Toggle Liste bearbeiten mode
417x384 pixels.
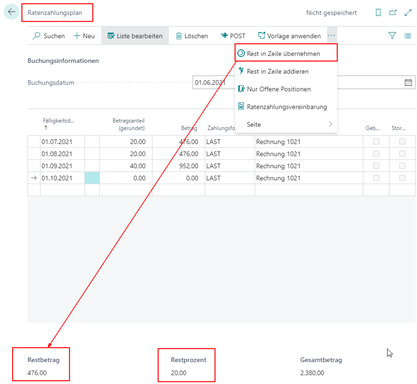coord(135,36)
